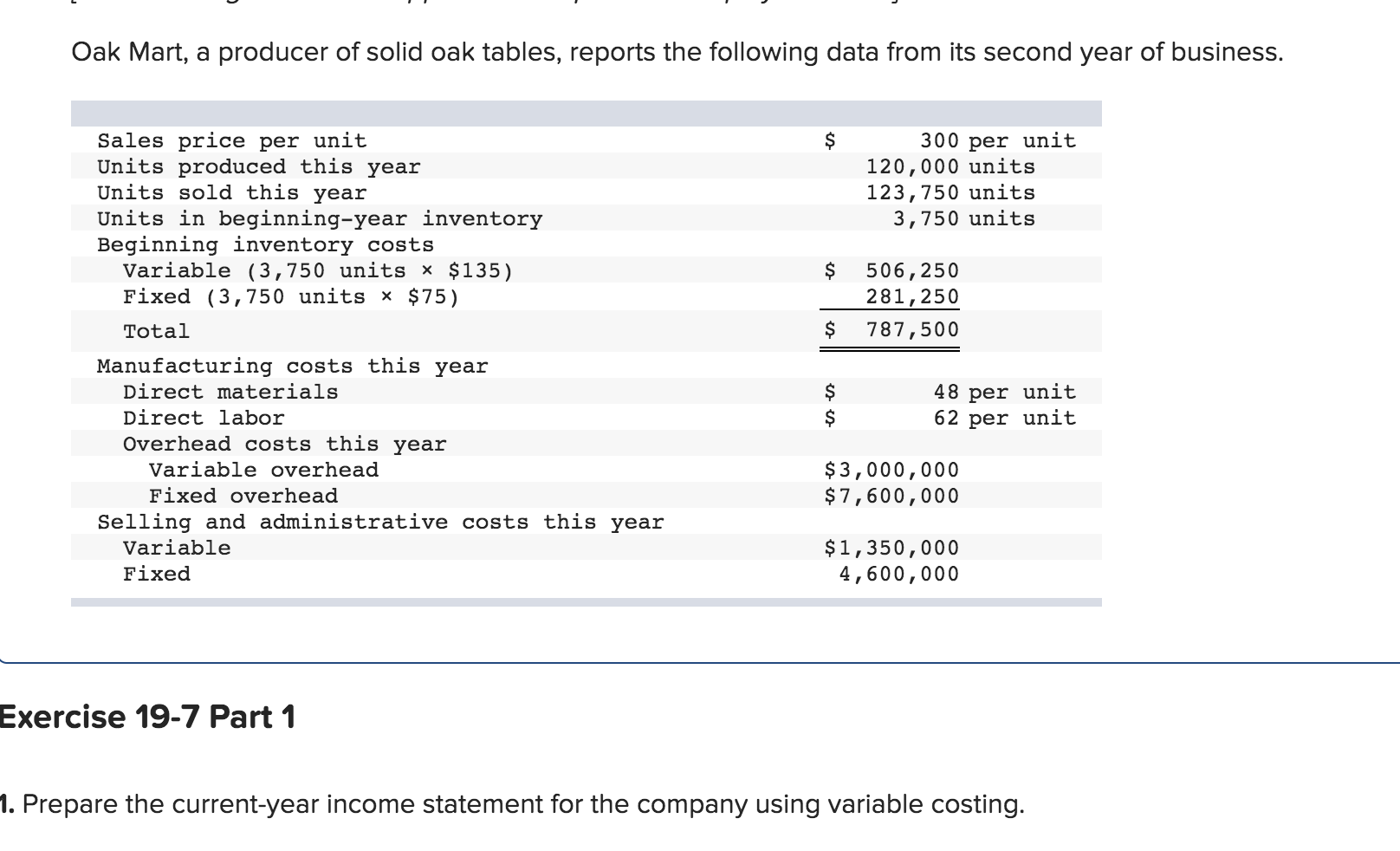Viewport: 1400px width, 851px height.
Task: Click the 'Direct materials' label
Action: pyautogui.click(x=230, y=392)
